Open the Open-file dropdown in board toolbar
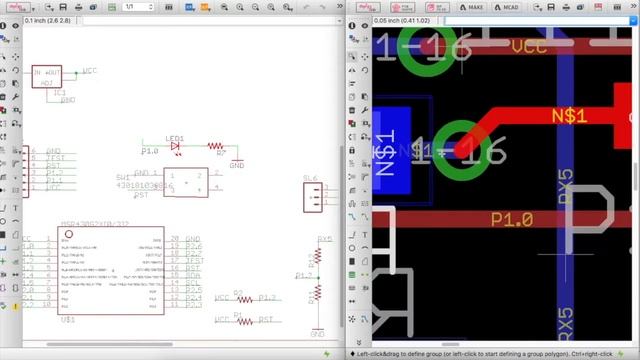Image resolution: width=640 pixels, height=360 pixels. [x=537, y=7]
